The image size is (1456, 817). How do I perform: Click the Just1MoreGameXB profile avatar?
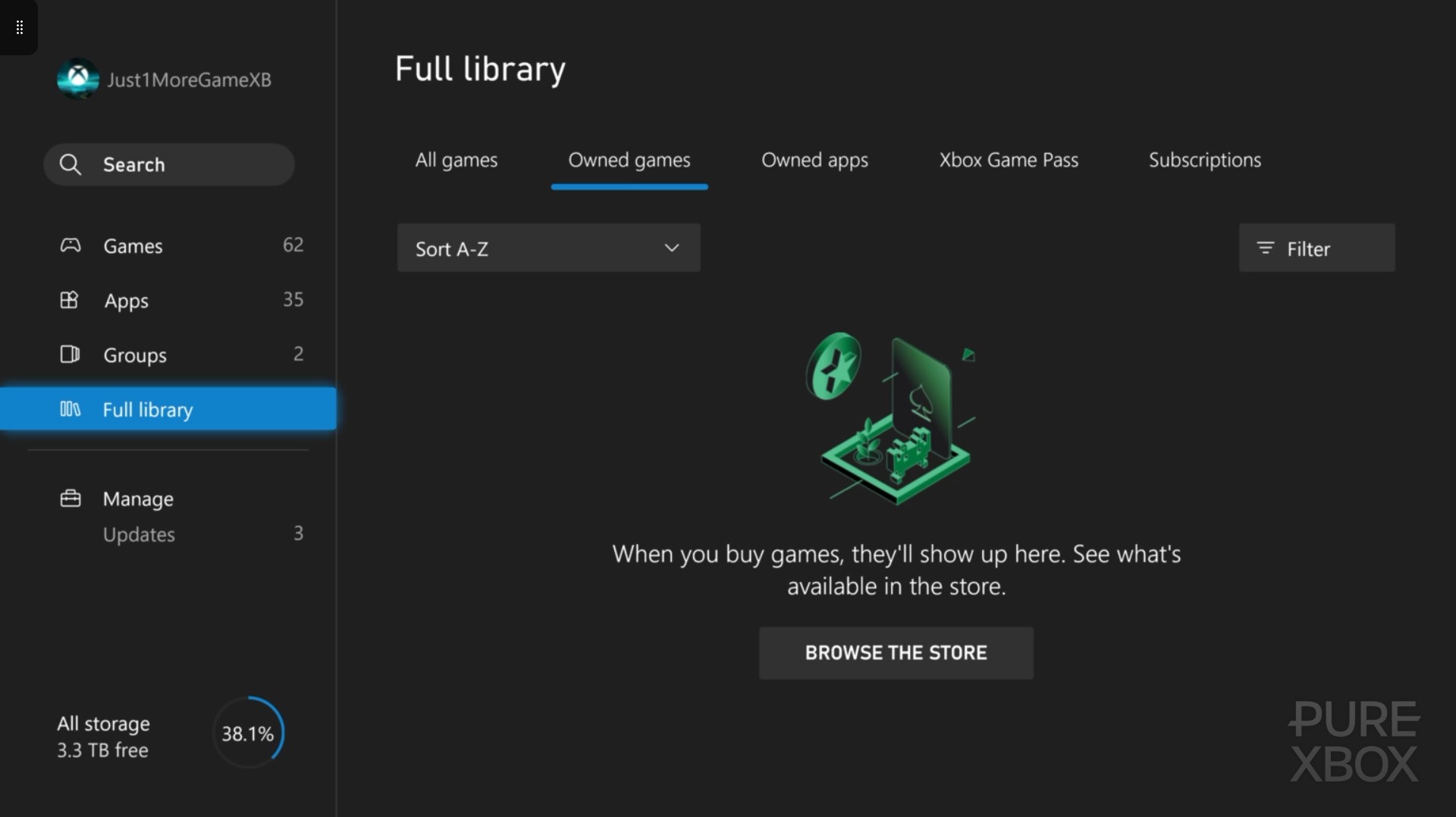coord(77,78)
